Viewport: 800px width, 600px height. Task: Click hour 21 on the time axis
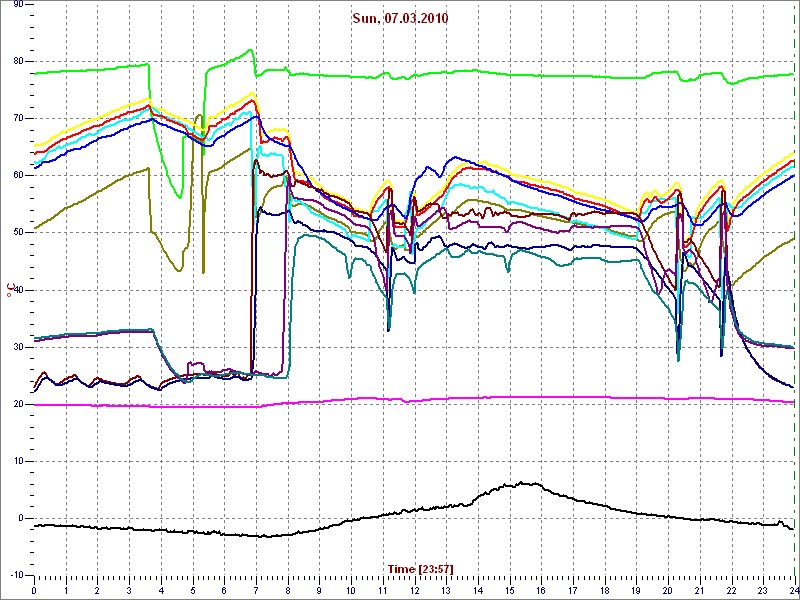pos(699,589)
